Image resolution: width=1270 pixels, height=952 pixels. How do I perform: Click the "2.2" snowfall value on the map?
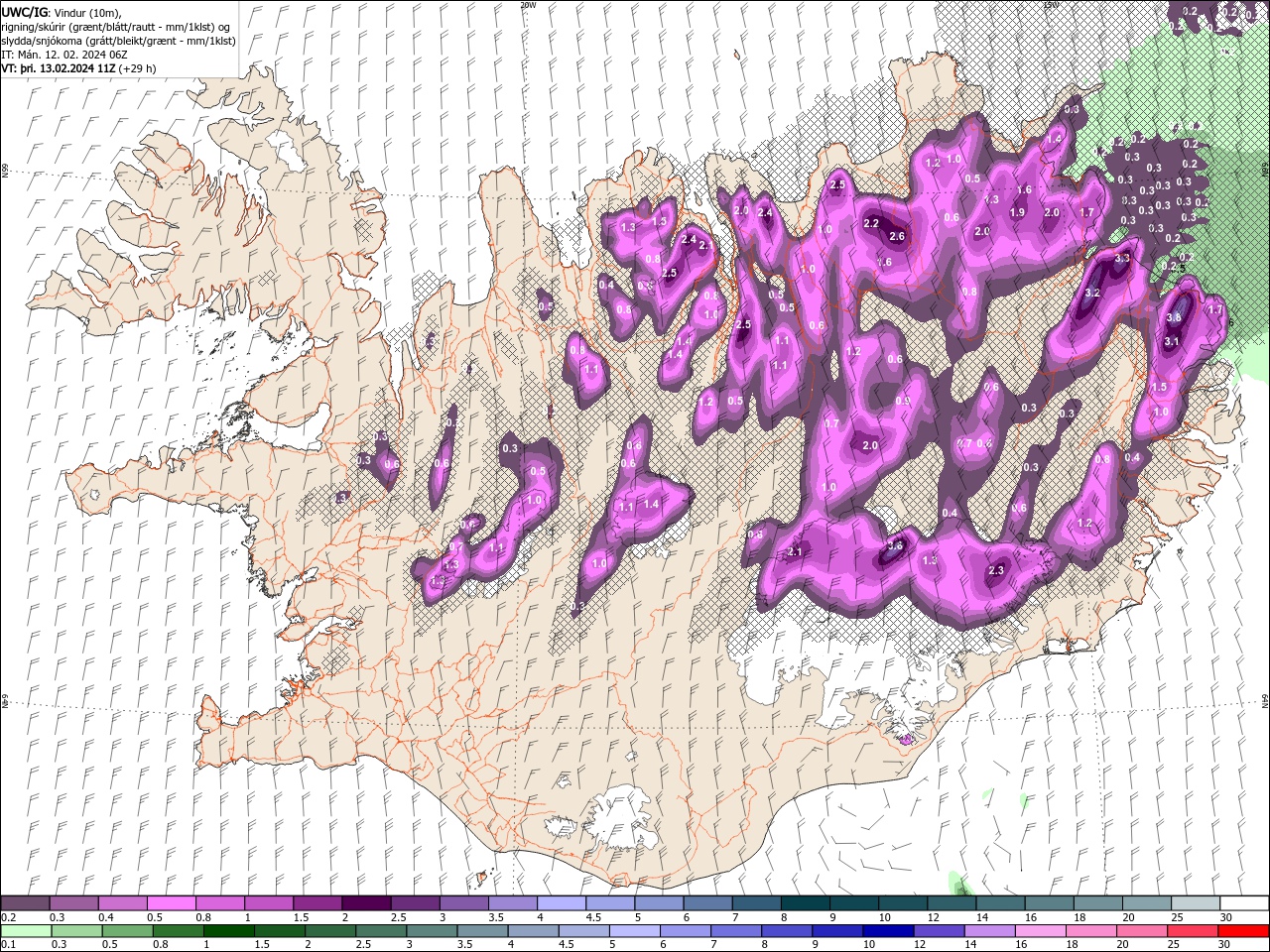coord(871,224)
